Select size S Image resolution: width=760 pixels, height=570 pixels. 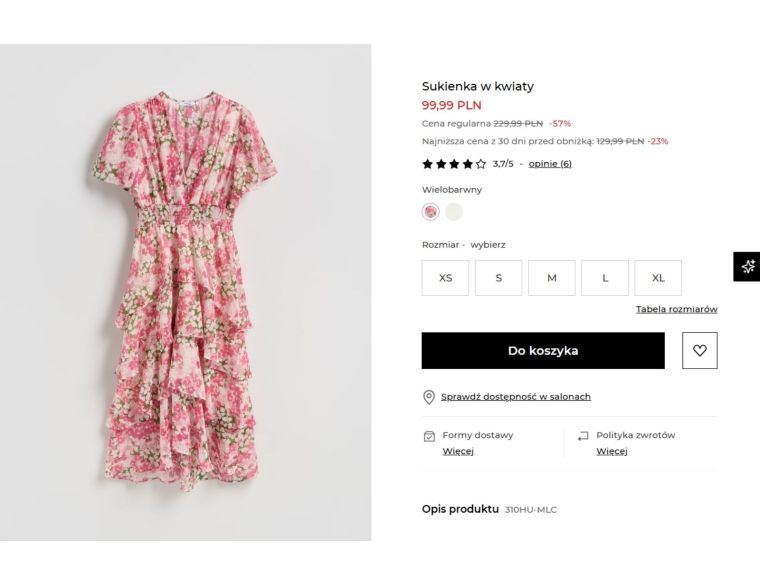498,278
